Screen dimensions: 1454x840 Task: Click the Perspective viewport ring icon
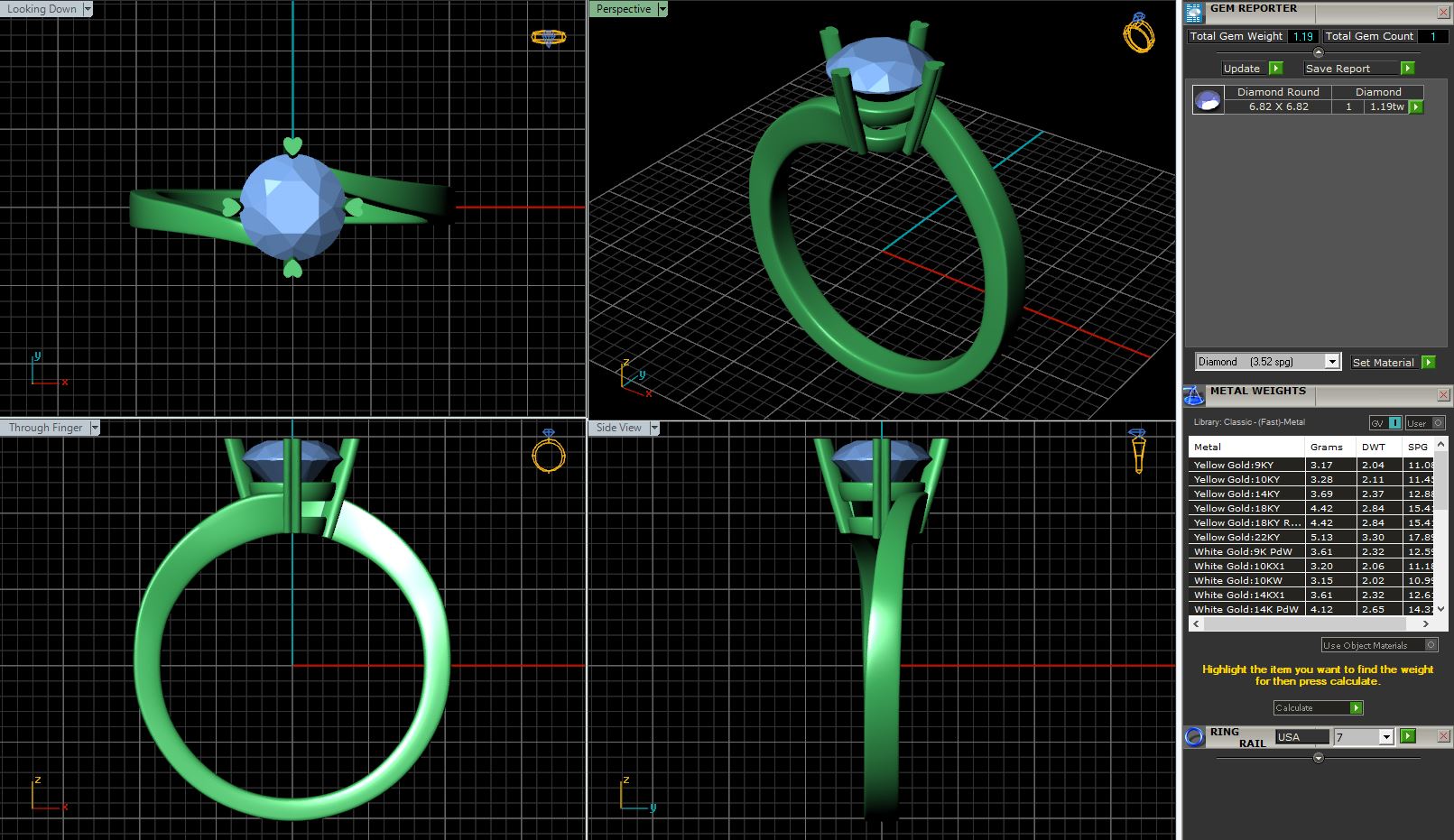(x=1138, y=33)
